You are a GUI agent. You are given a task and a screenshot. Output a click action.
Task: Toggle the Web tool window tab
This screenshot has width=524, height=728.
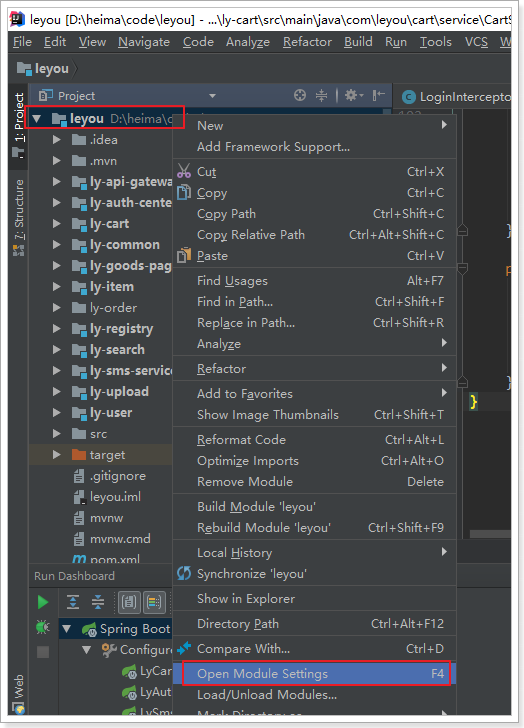[19, 692]
